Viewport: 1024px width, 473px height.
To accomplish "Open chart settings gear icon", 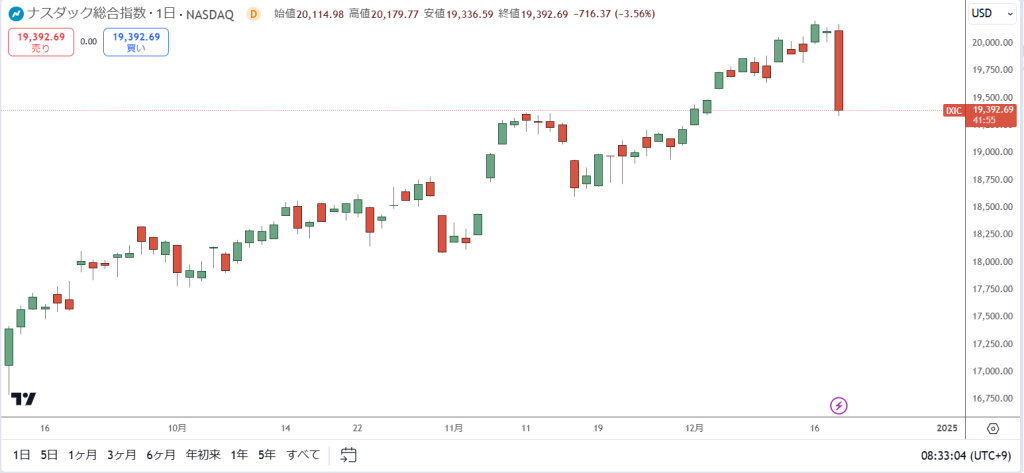I will [x=993, y=429].
